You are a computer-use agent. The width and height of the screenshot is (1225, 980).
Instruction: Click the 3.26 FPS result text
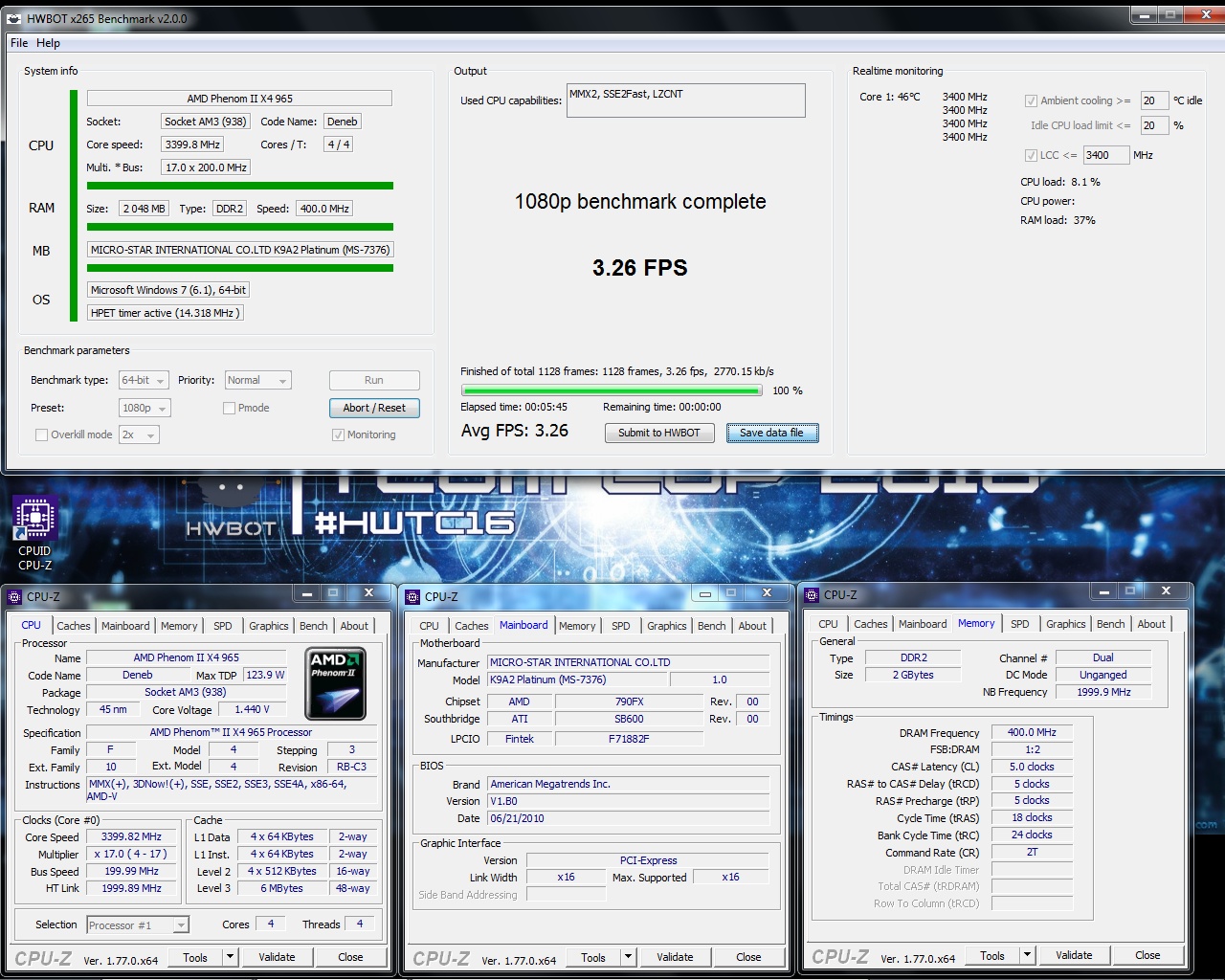tap(640, 268)
